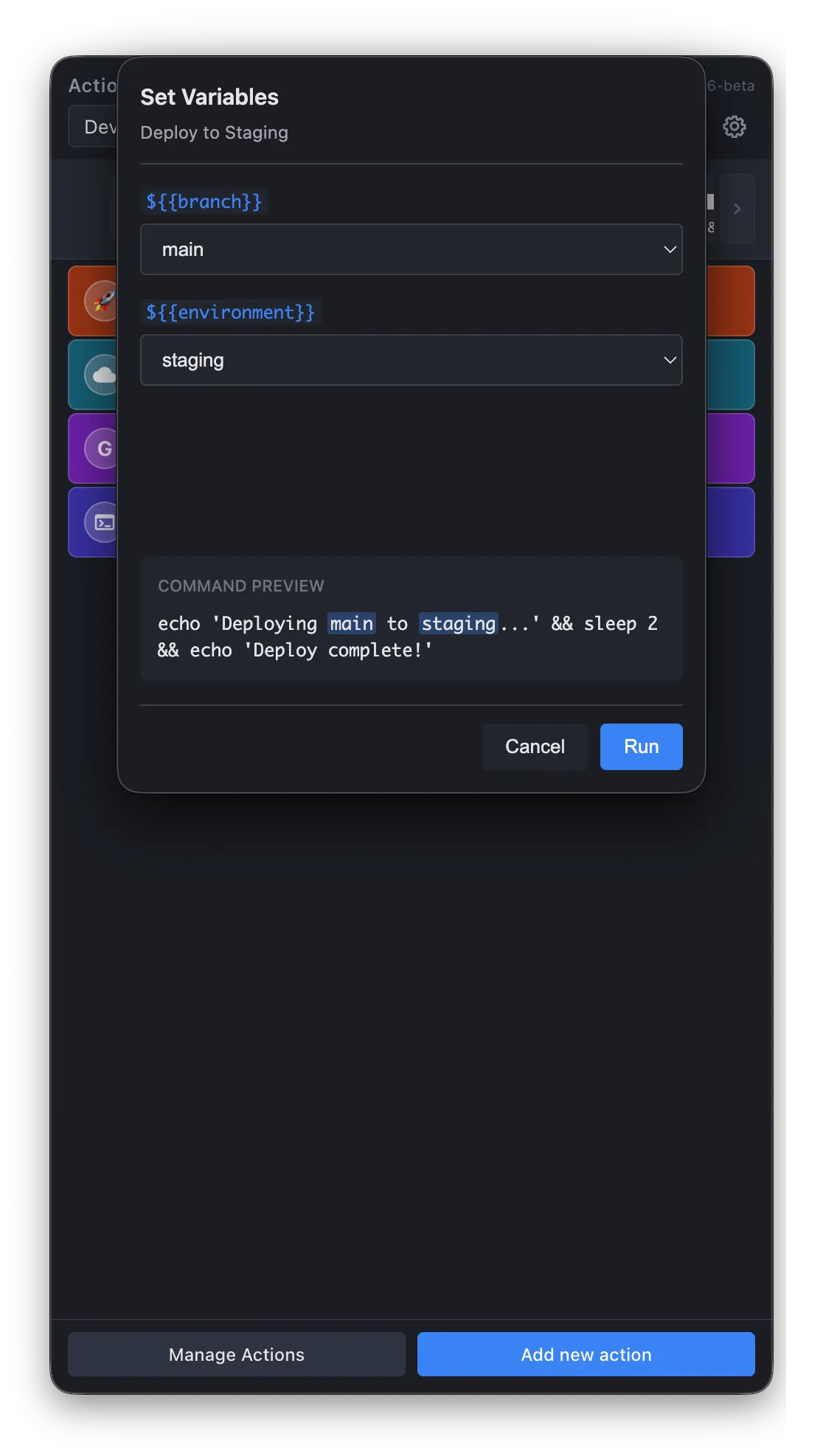This screenshot has width=823, height=1456.
Task: Click the rocket icon on orange action card
Action: (102, 301)
